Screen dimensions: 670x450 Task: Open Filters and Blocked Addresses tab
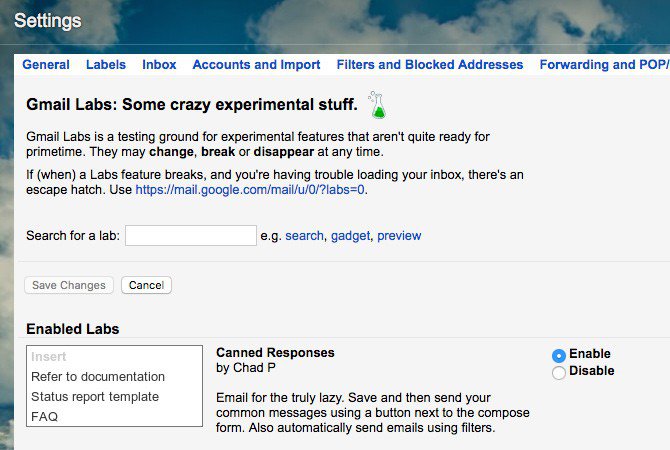[430, 65]
